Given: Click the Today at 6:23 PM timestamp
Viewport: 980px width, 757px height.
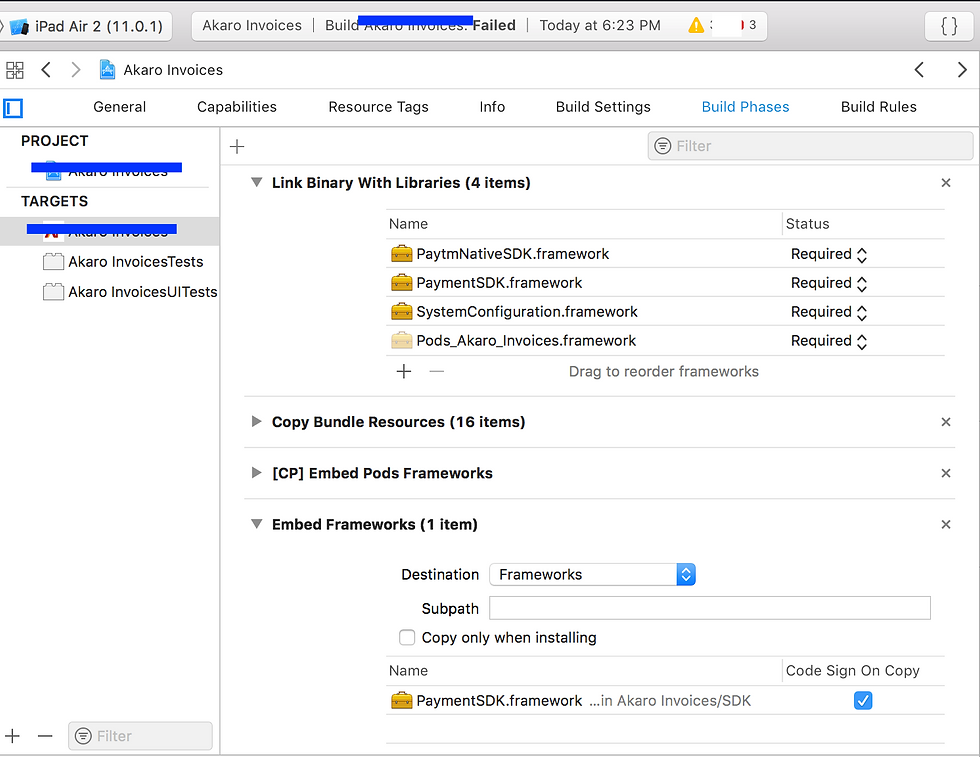Looking at the screenshot, I should (599, 26).
